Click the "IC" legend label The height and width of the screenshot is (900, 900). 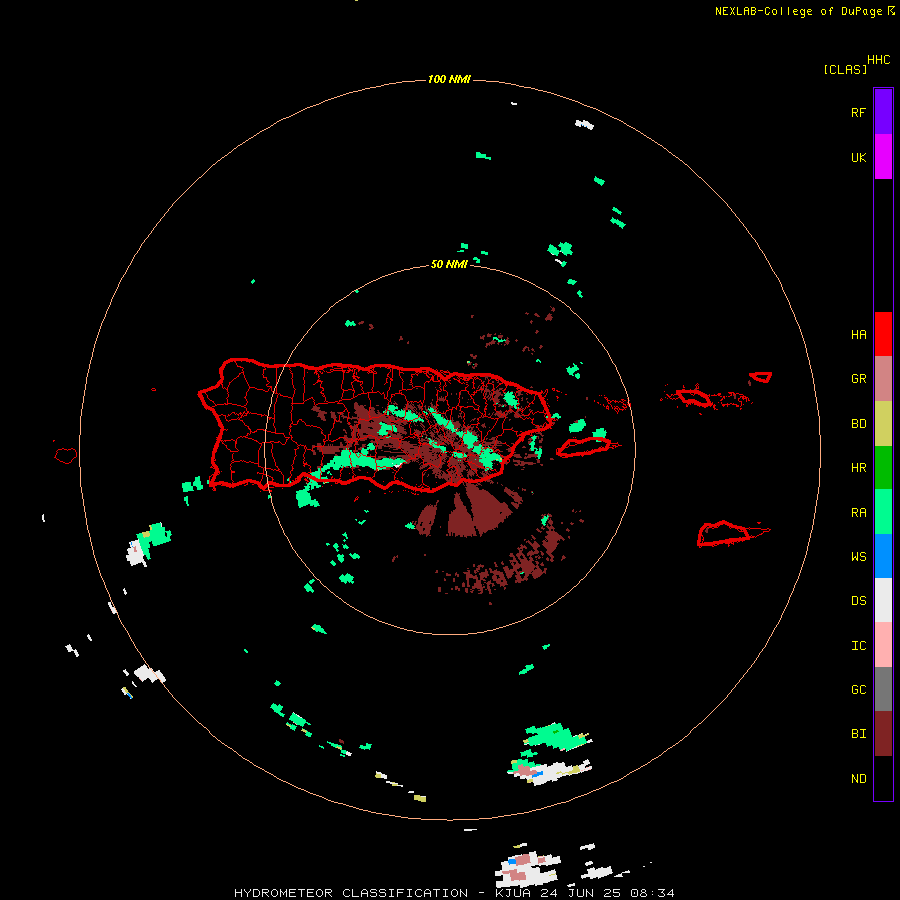point(858,646)
